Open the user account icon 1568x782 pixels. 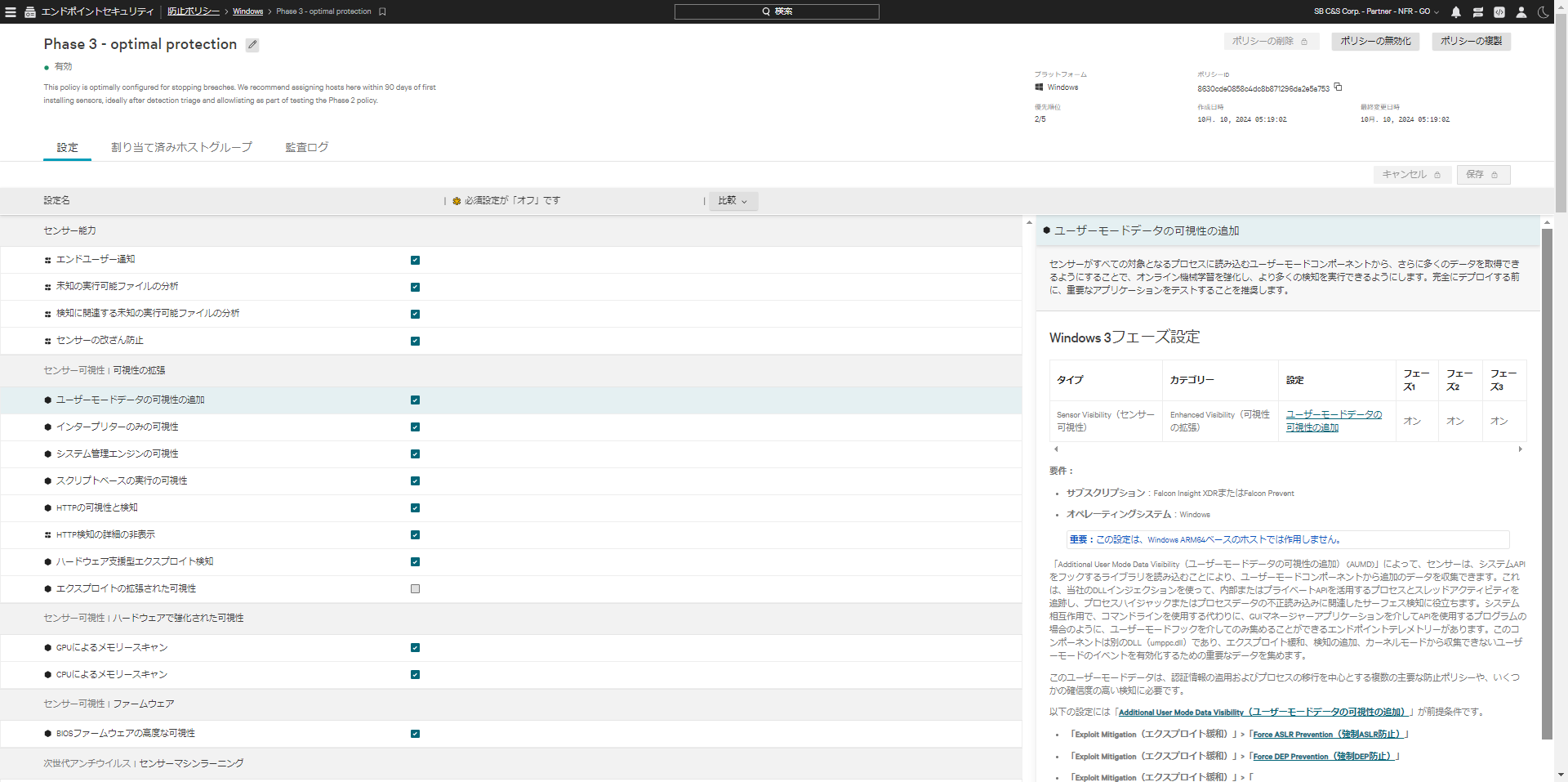(1521, 11)
